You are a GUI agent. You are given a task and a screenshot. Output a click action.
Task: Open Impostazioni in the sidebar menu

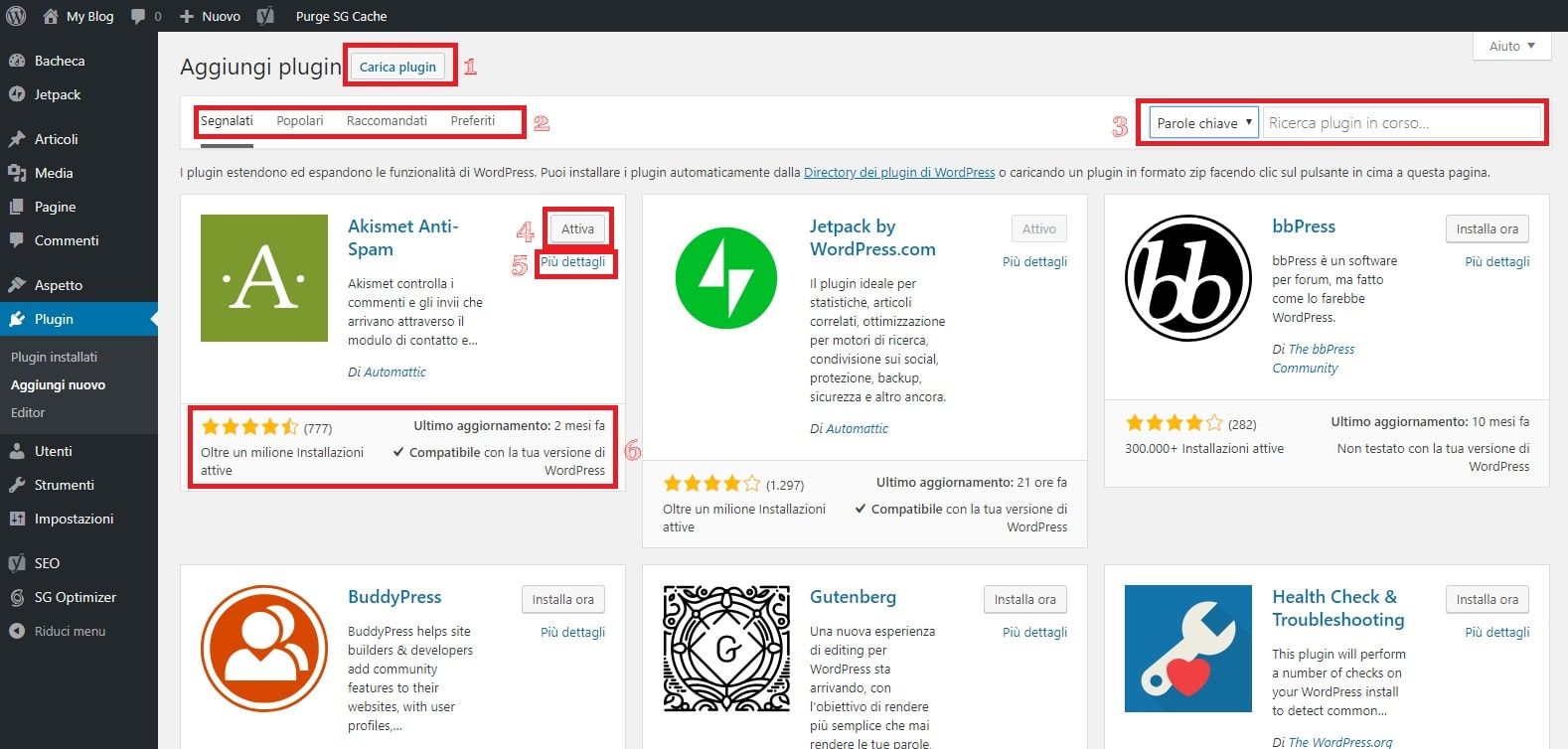point(74,519)
